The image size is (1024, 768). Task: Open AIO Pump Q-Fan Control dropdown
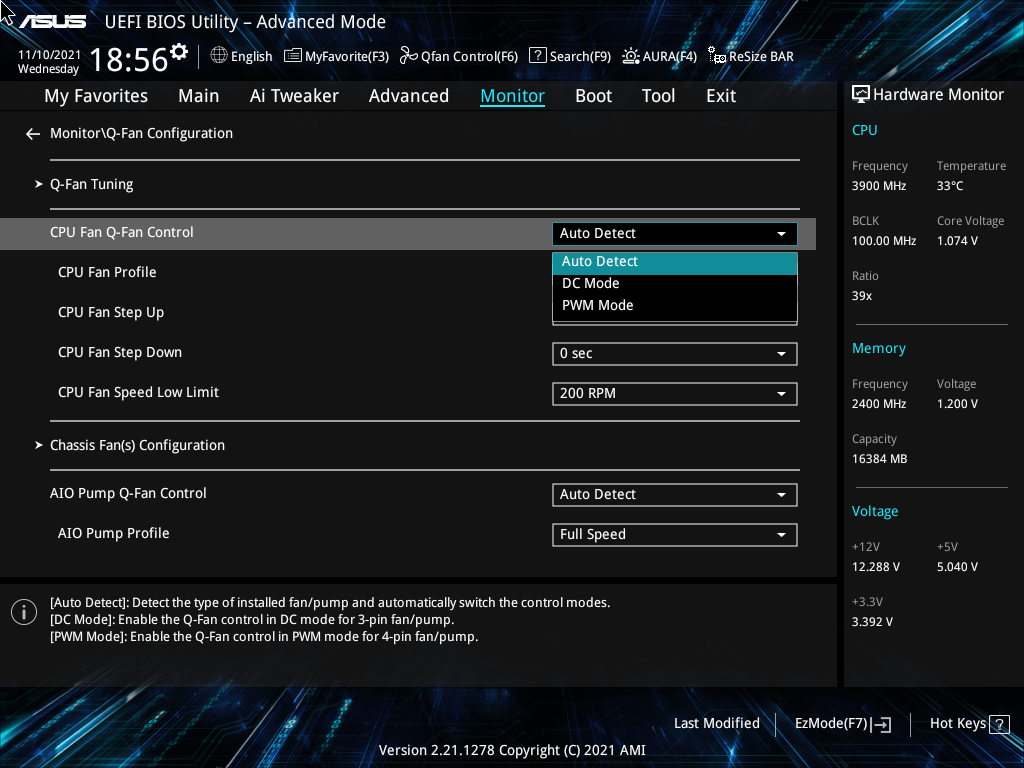[675, 495]
